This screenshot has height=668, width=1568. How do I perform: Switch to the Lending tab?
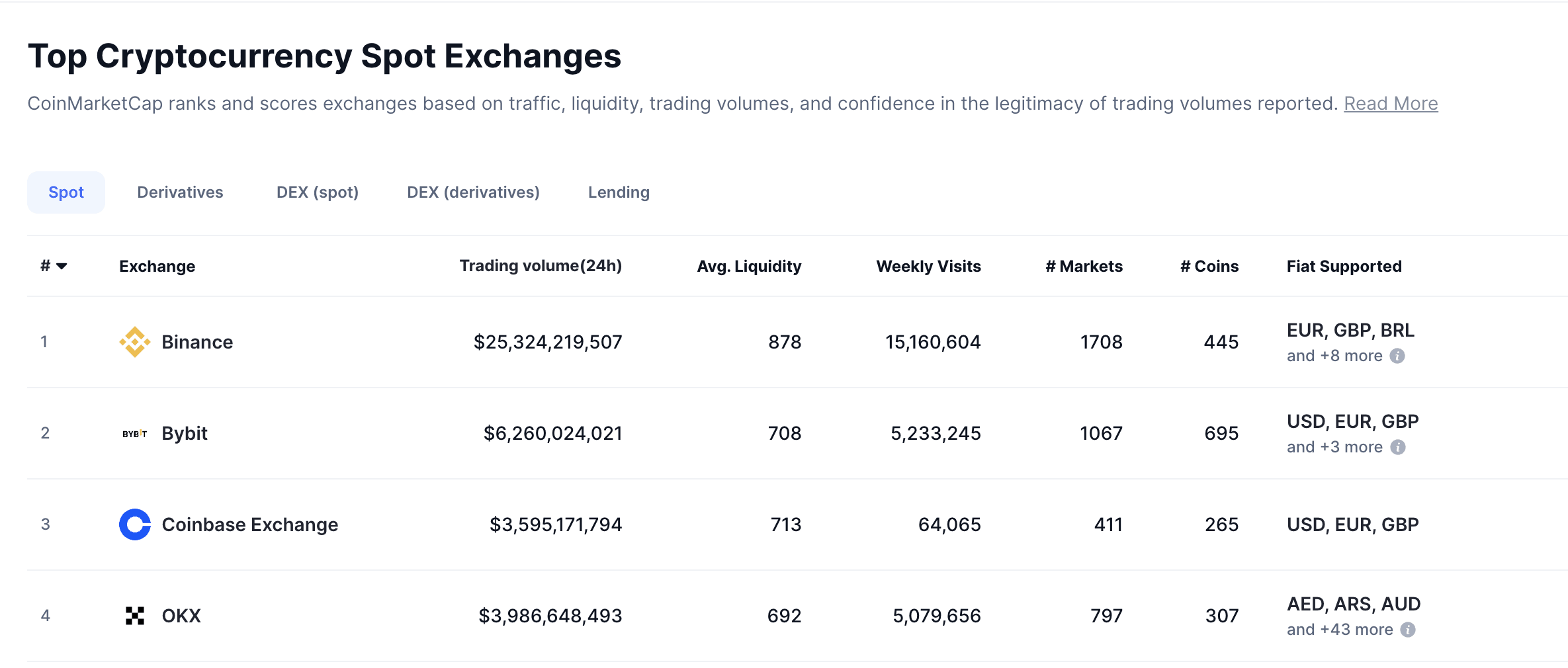point(619,192)
